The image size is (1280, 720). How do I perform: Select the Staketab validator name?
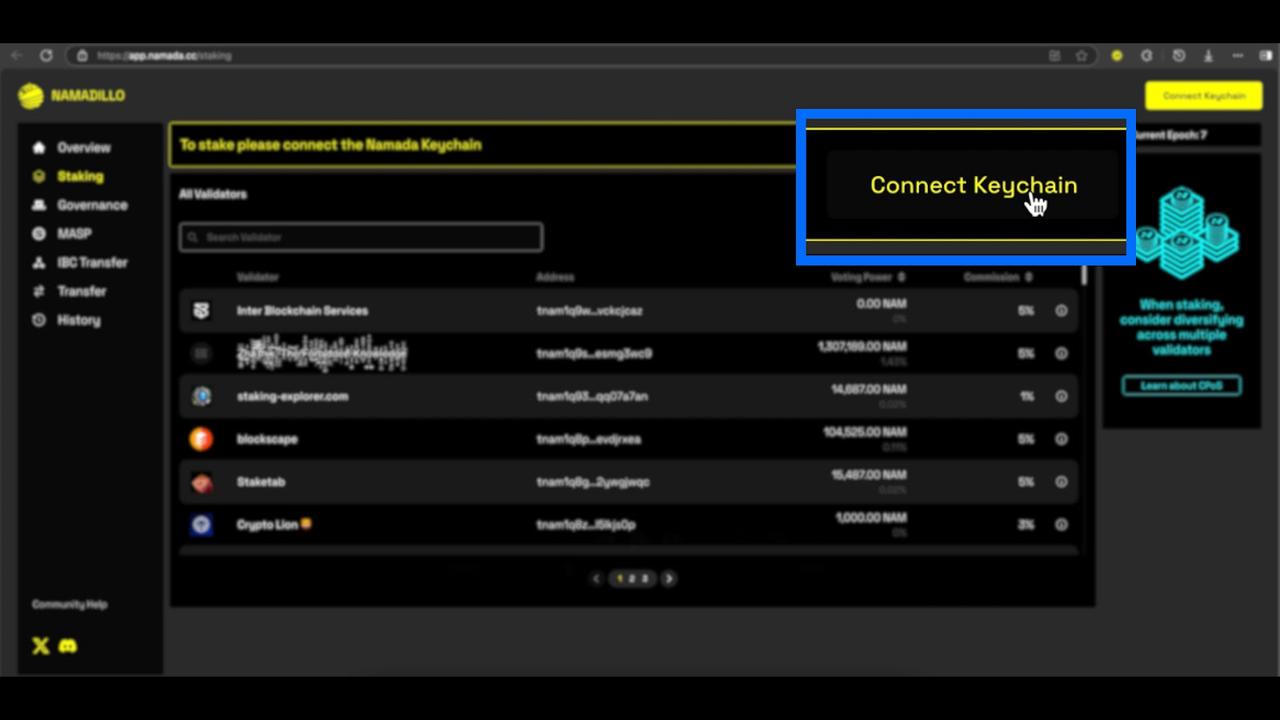point(261,482)
